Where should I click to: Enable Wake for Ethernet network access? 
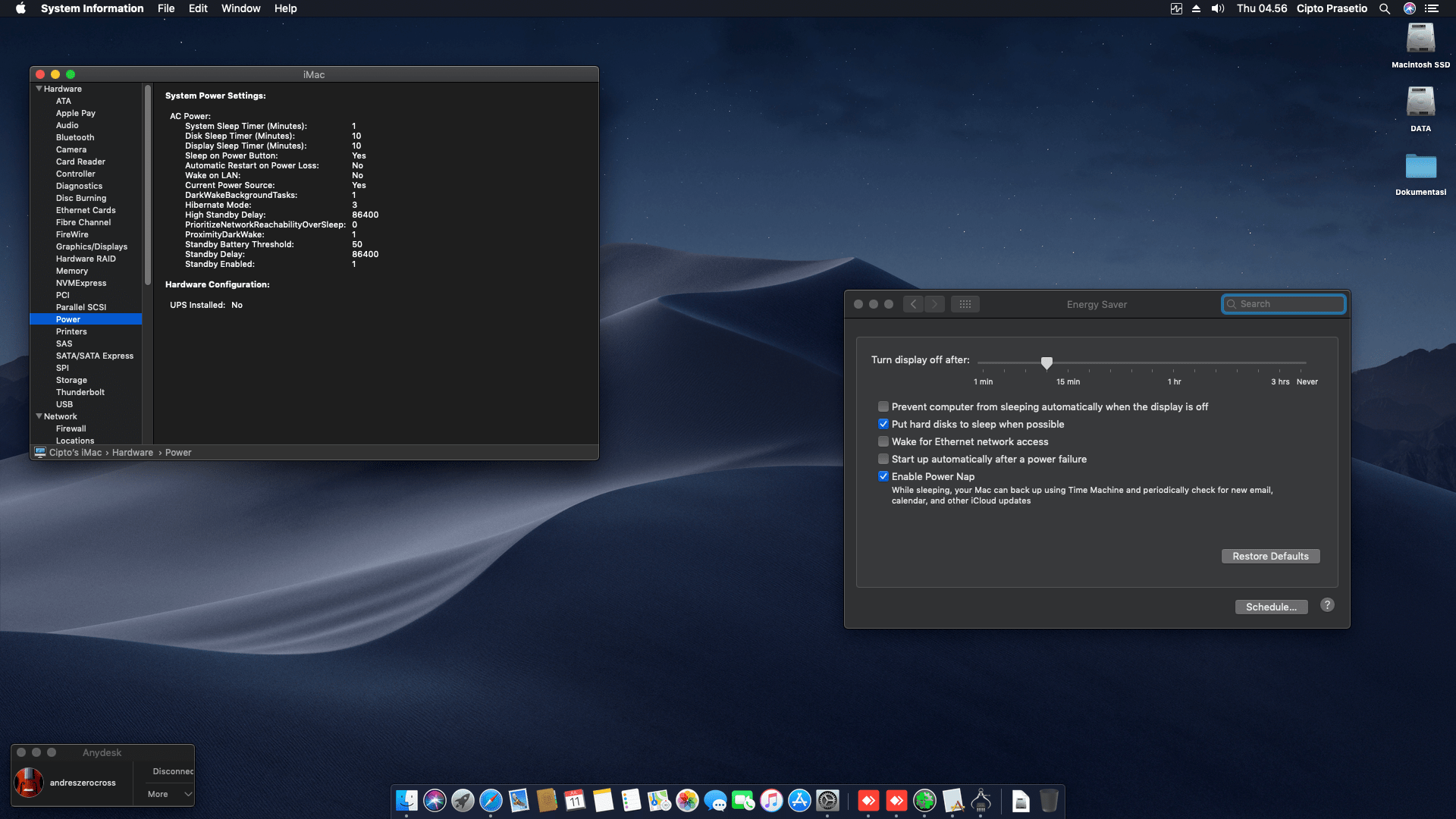tap(883, 441)
